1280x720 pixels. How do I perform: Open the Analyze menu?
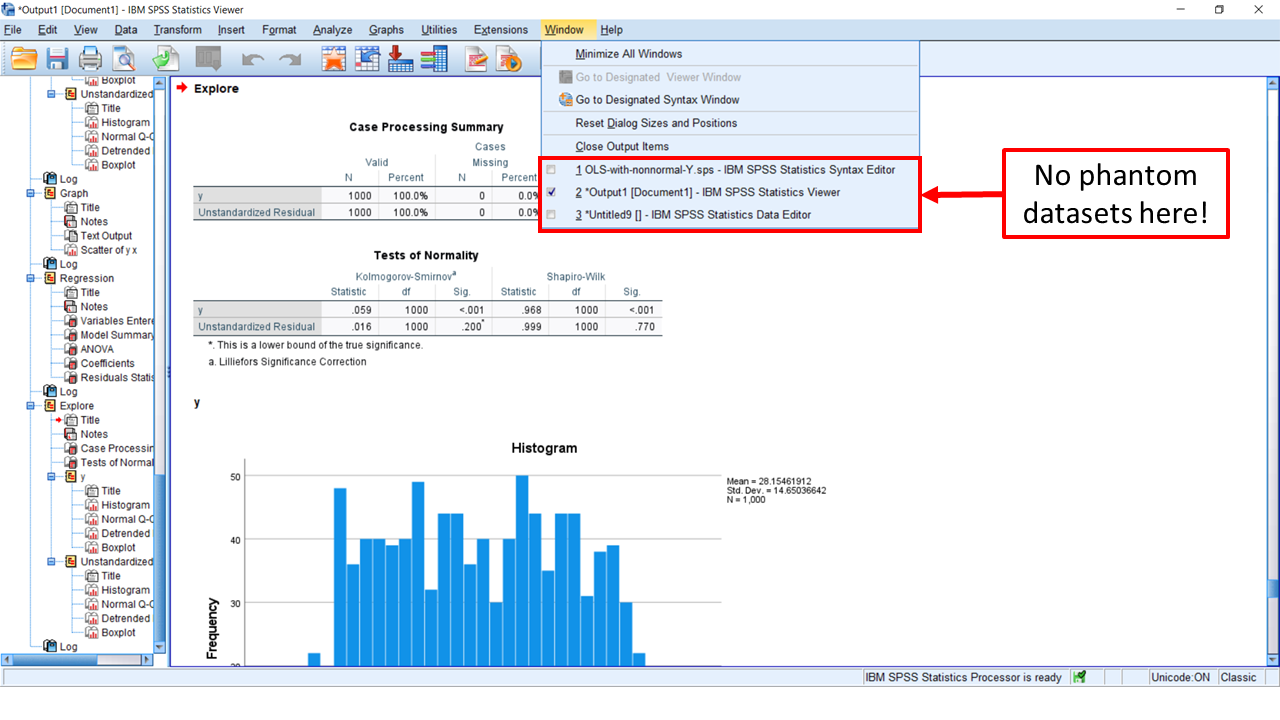point(332,30)
